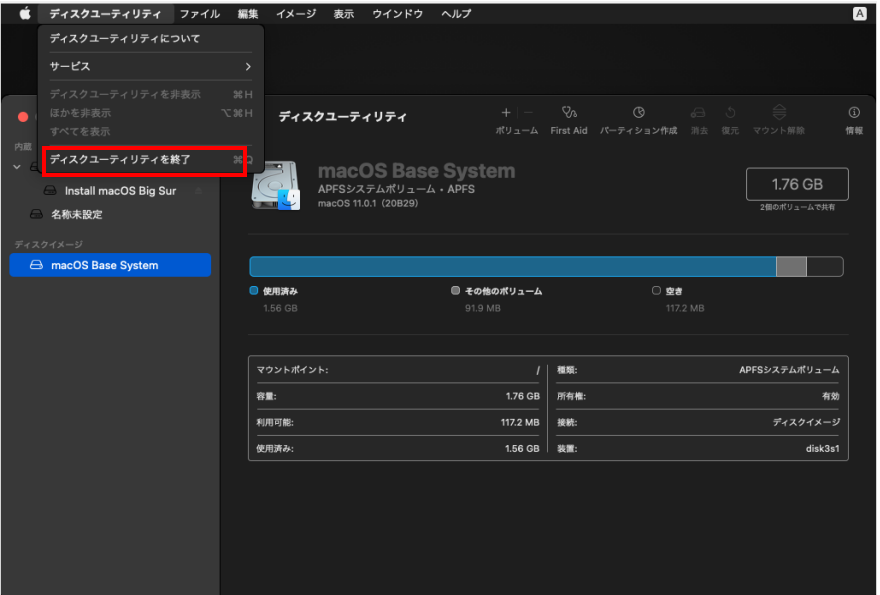Viewport: 880px width, 595px height.
Task: Open the イメージ menu
Action: [x=296, y=13]
